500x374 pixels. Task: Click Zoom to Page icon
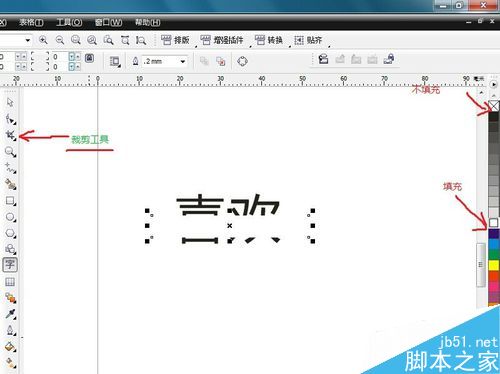(108, 40)
